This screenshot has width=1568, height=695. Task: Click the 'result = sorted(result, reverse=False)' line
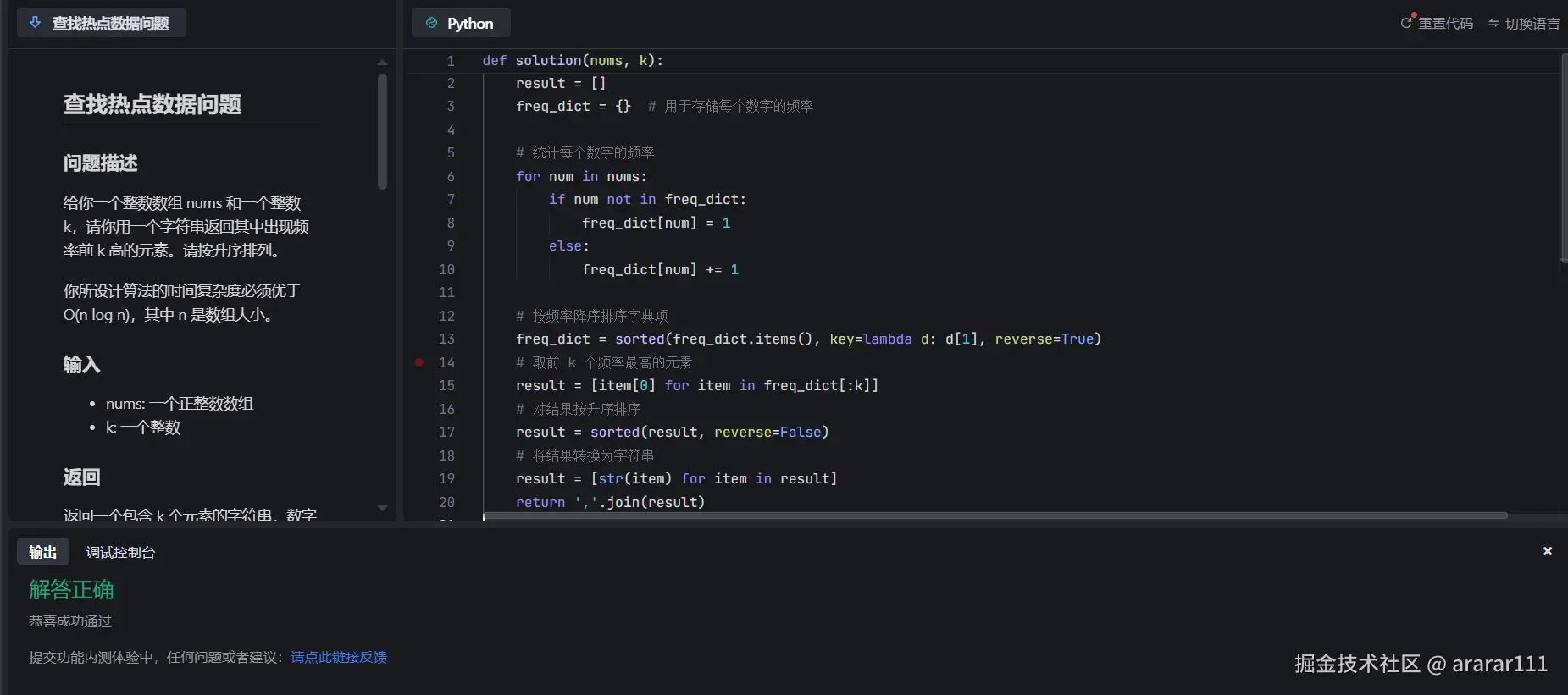coord(672,432)
